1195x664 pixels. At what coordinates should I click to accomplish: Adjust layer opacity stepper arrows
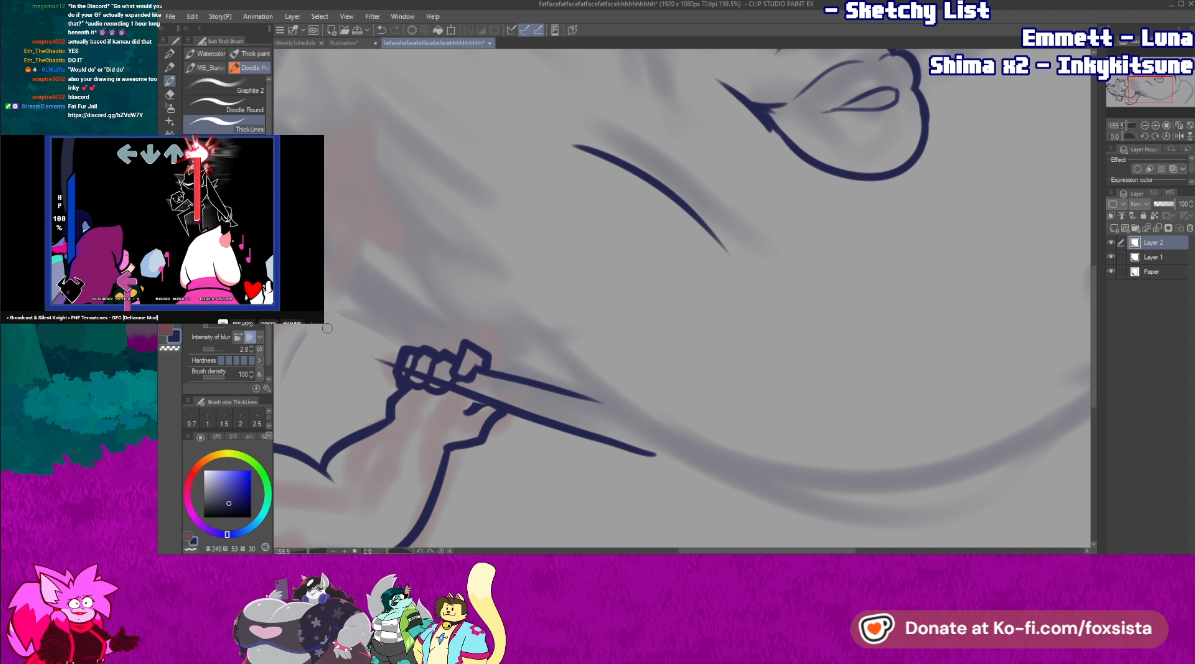pos(1191,204)
